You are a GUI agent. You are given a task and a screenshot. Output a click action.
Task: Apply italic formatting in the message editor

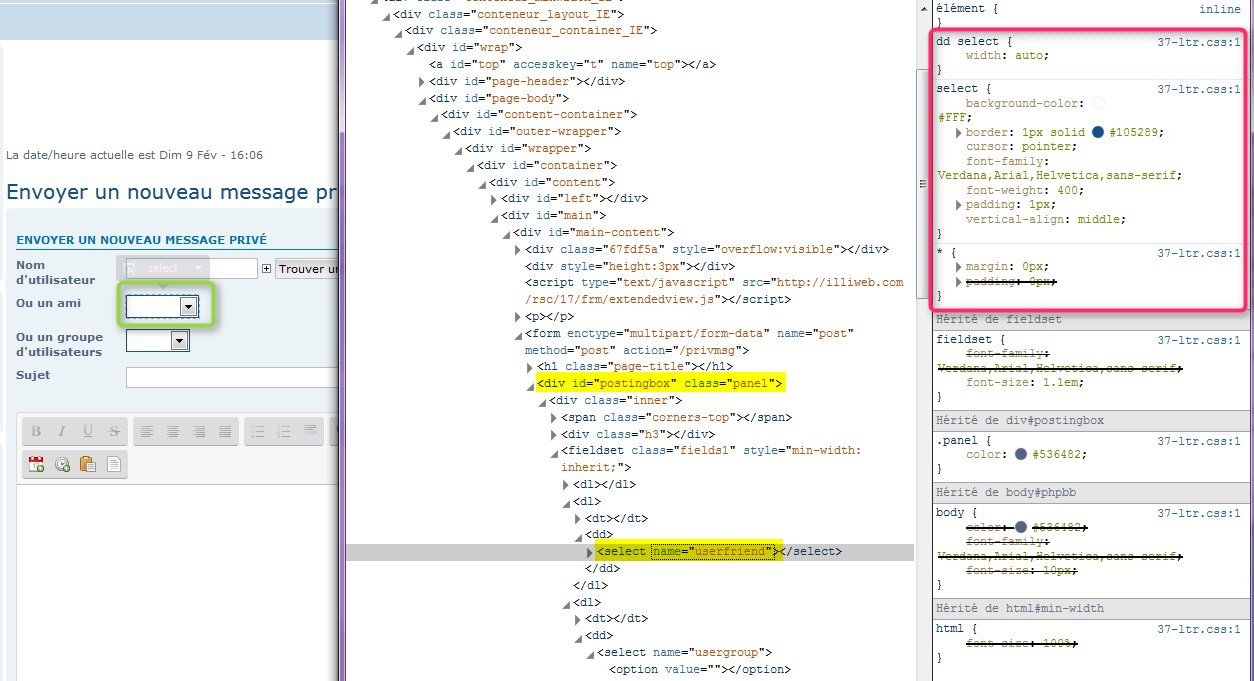(x=62, y=432)
